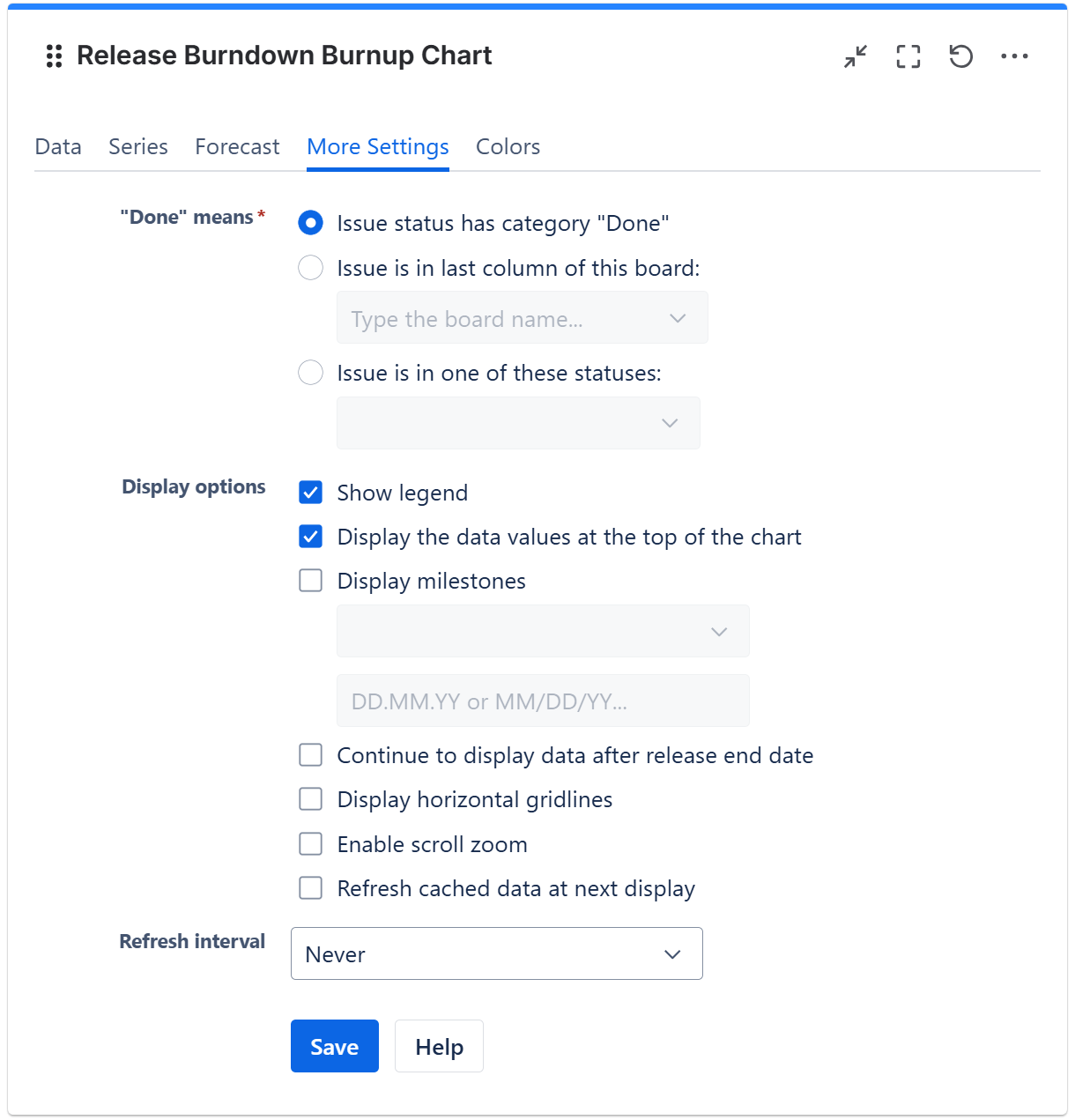The width and height of the screenshot is (1075, 1120).
Task: Select 'Issue is in one of these statuses' option
Action: pyautogui.click(x=310, y=373)
